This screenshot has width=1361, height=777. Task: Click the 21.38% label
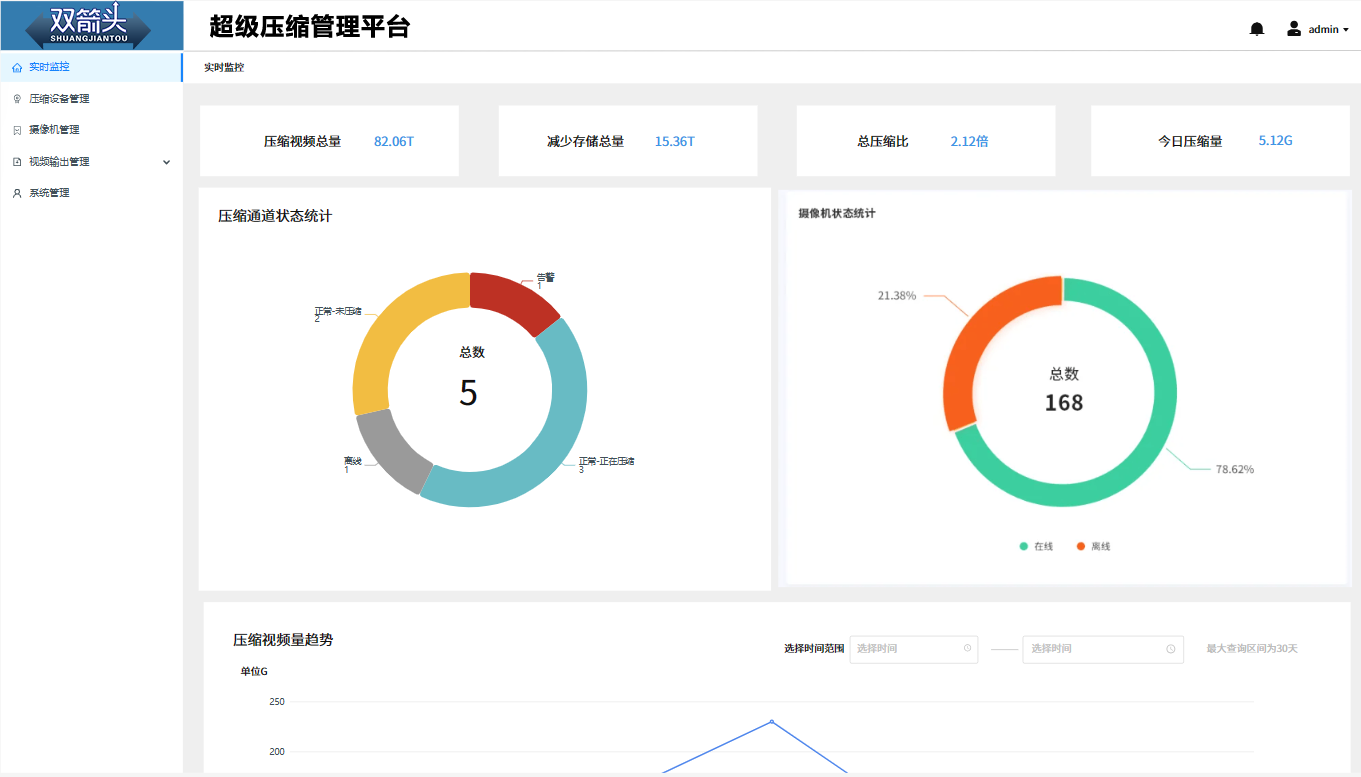click(x=897, y=296)
